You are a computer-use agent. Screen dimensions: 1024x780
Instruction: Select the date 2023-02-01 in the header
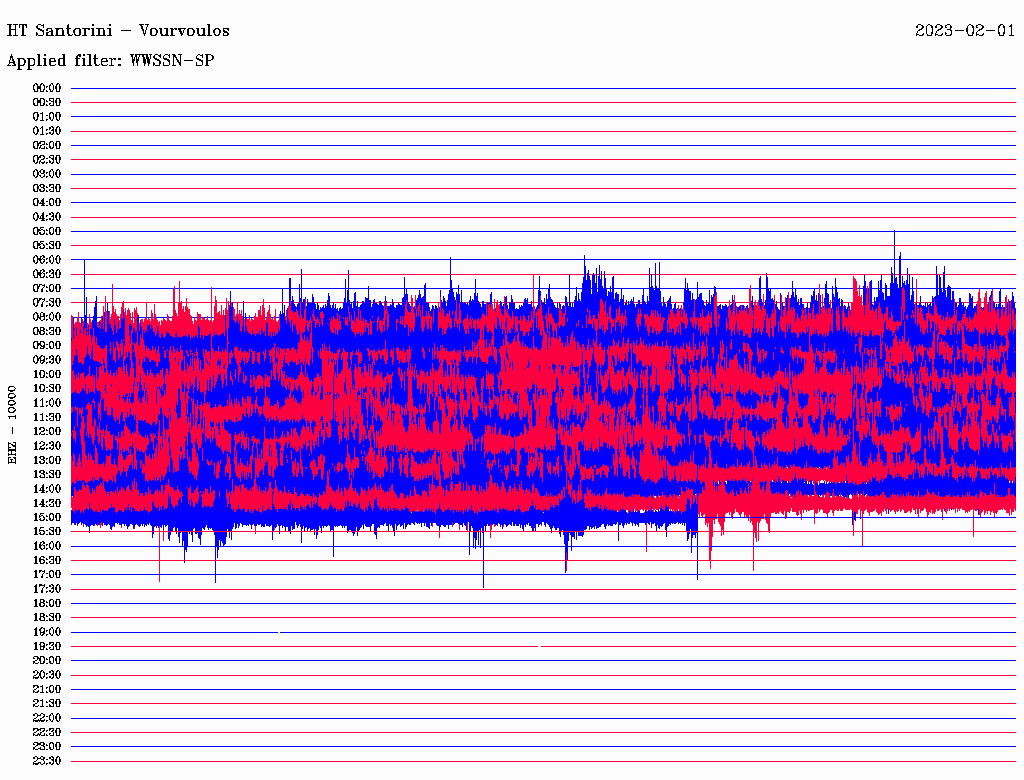click(x=964, y=31)
